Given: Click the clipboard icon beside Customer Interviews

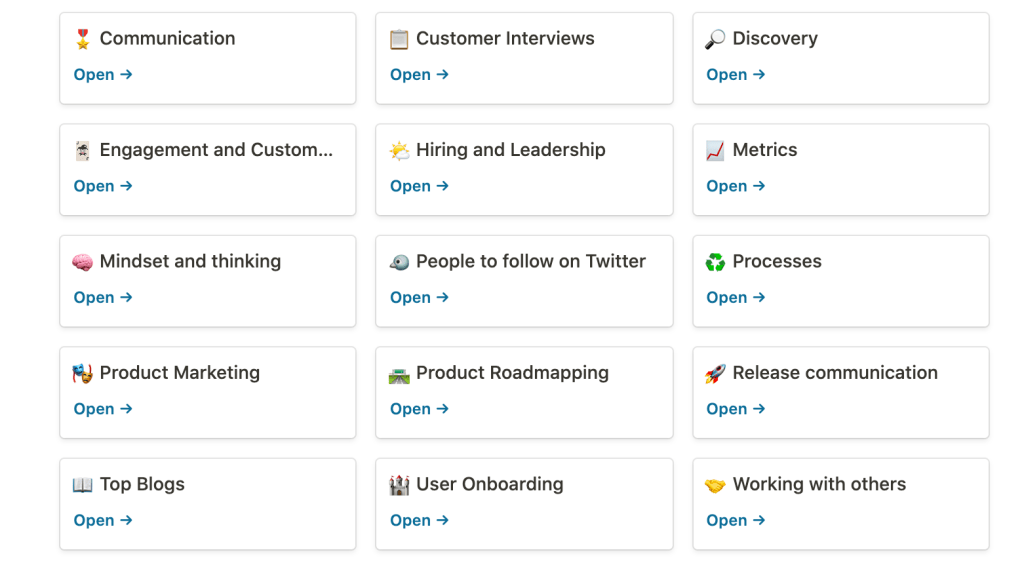Looking at the screenshot, I should click(399, 39).
